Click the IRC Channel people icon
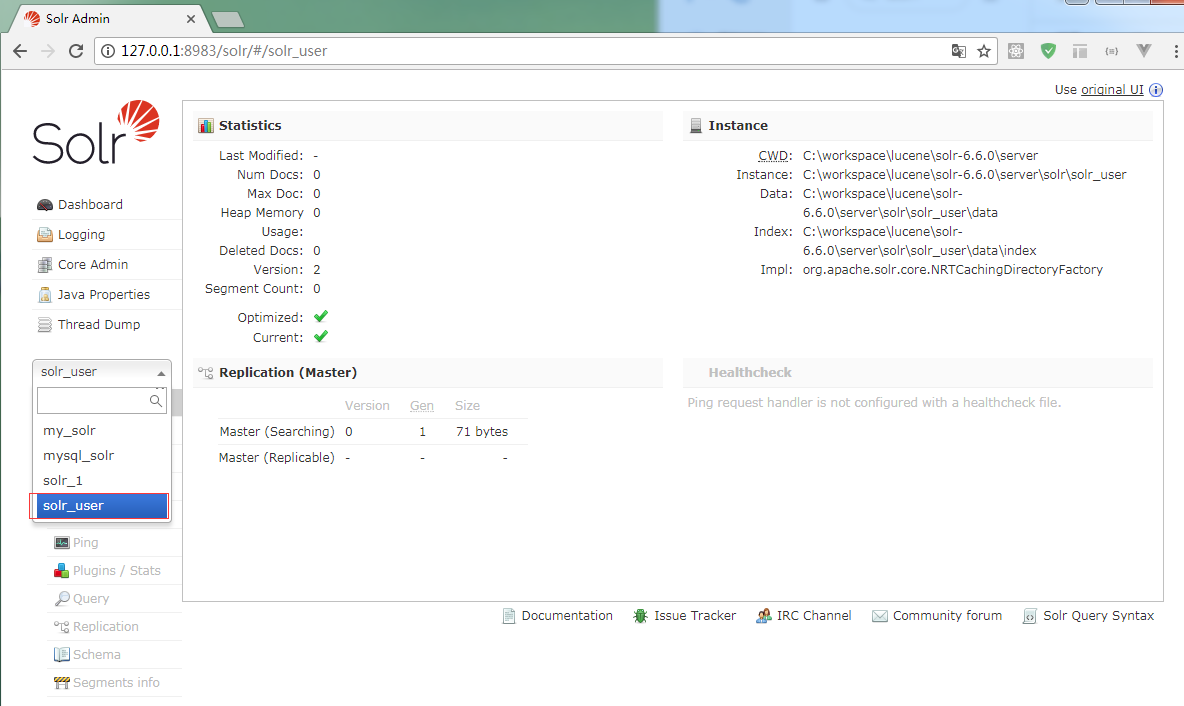Image resolution: width=1184 pixels, height=706 pixels. pos(764,616)
